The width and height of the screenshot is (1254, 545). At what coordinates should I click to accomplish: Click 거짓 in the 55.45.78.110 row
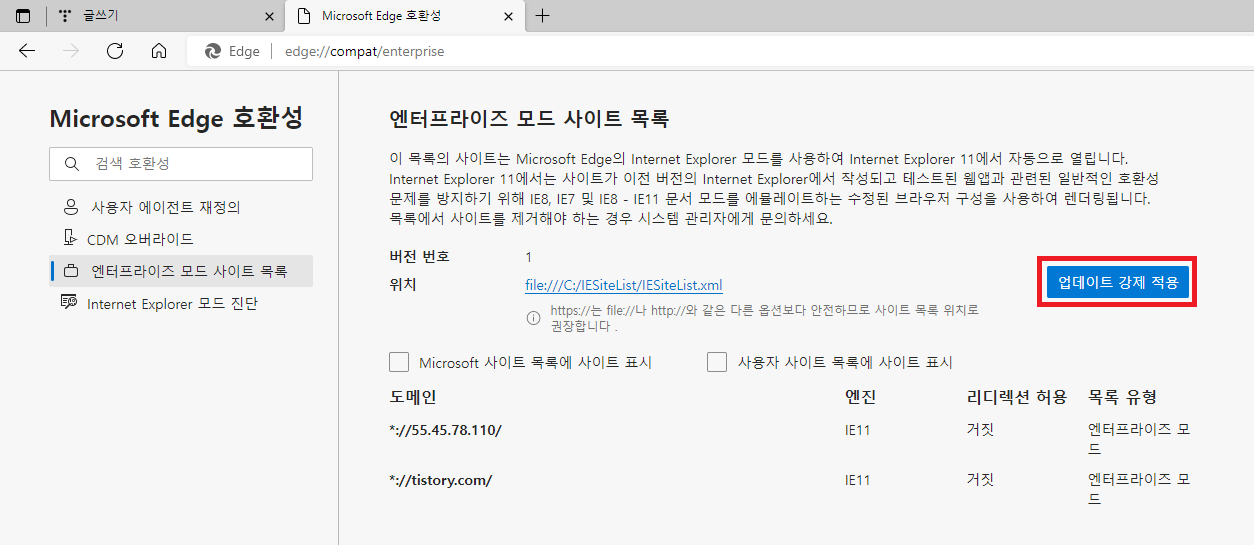[x=980, y=430]
